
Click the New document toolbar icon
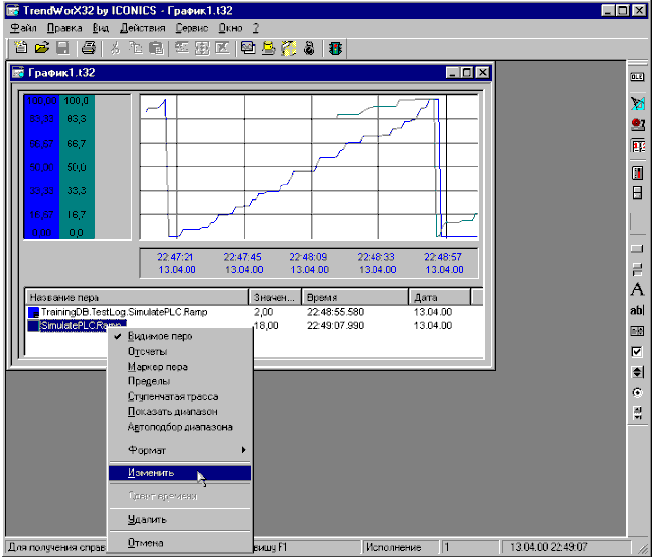click(20, 48)
